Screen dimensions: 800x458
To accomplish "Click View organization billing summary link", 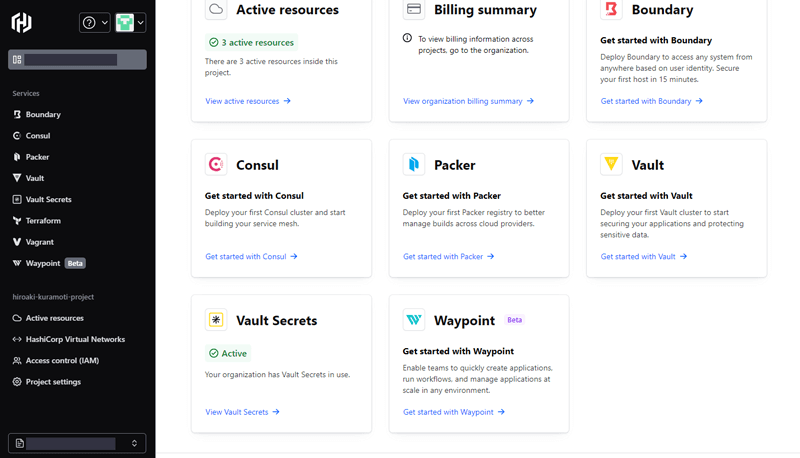I will [468, 101].
